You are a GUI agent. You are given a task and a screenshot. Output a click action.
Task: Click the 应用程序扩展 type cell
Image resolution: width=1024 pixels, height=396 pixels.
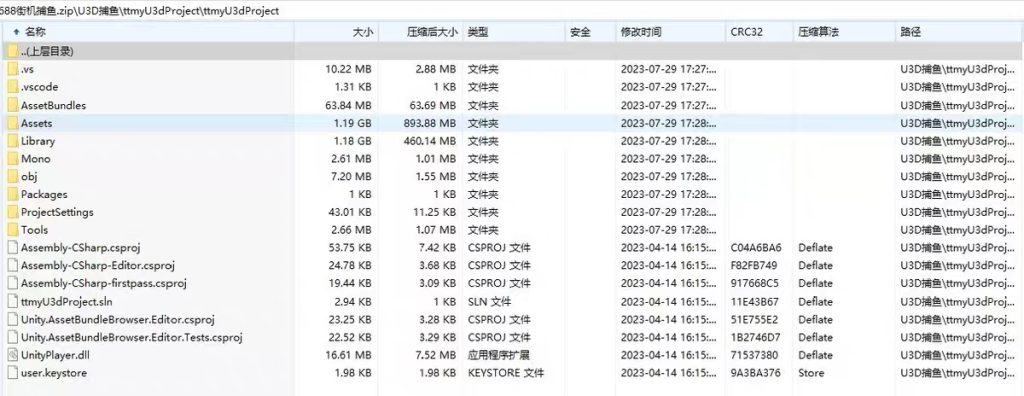pos(498,355)
